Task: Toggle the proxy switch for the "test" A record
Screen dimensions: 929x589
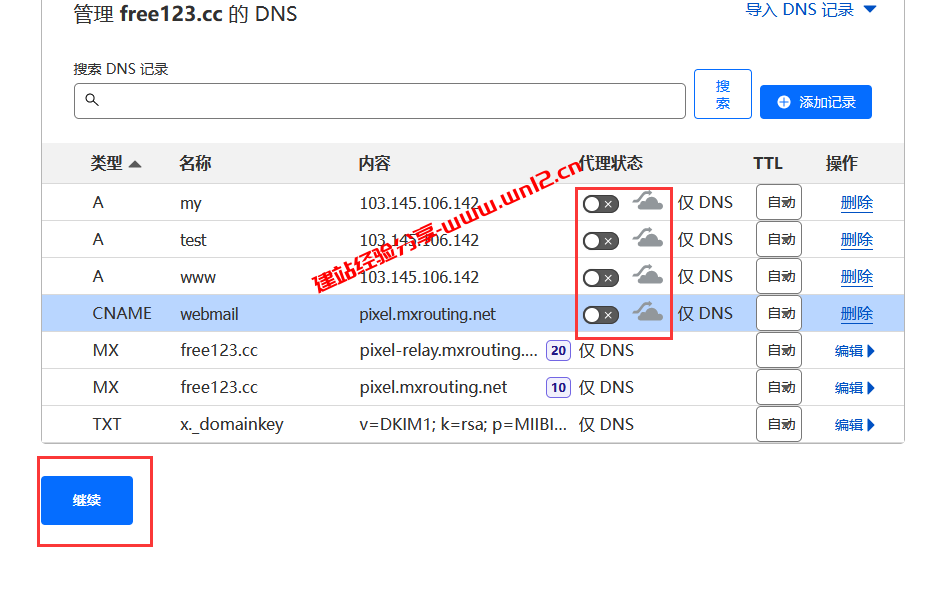Action: tap(600, 240)
